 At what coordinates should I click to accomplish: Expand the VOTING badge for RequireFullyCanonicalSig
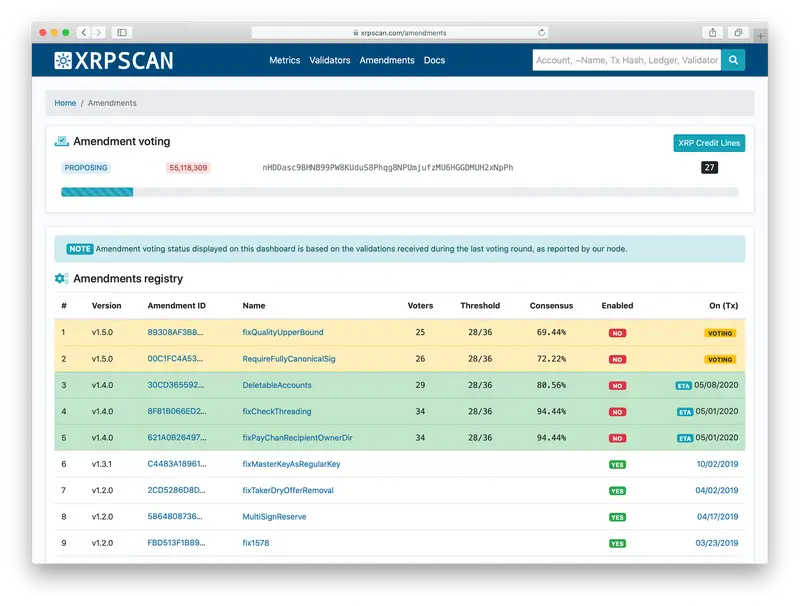pos(722,359)
